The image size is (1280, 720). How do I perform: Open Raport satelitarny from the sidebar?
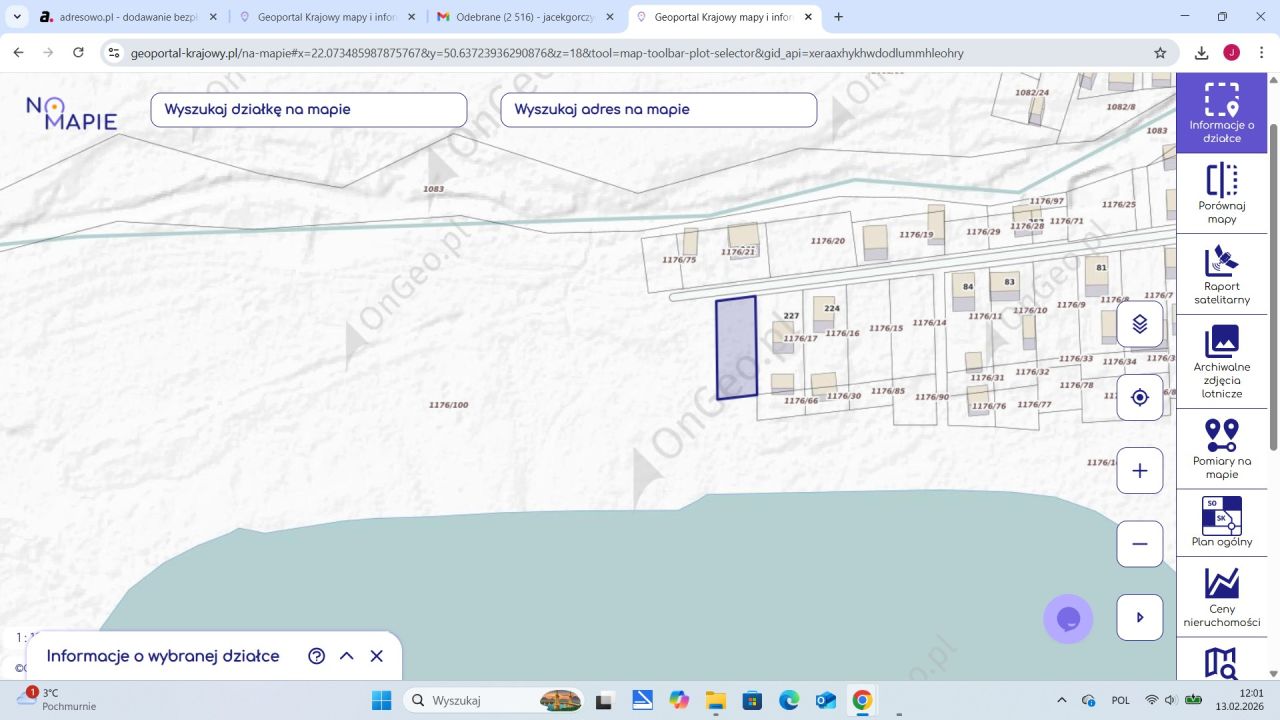tap(1222, 275)
